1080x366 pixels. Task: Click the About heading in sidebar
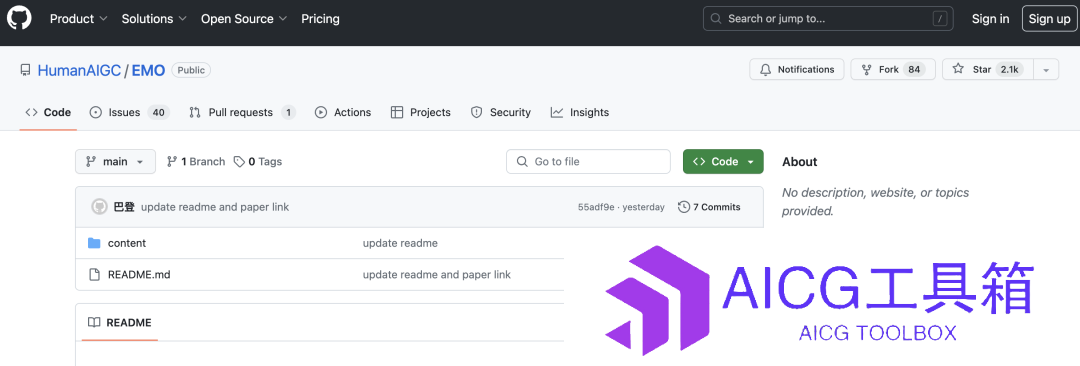800,161
